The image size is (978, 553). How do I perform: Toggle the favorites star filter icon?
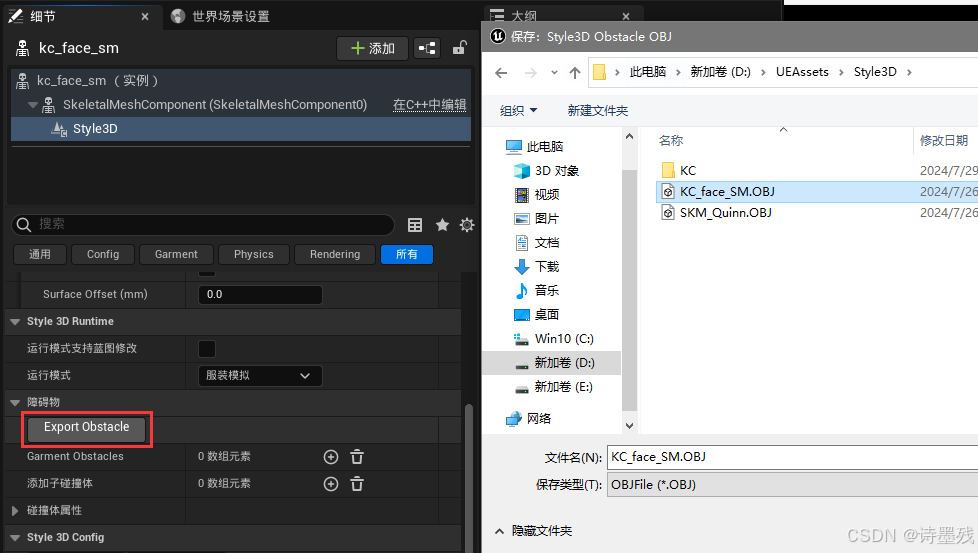442,225
